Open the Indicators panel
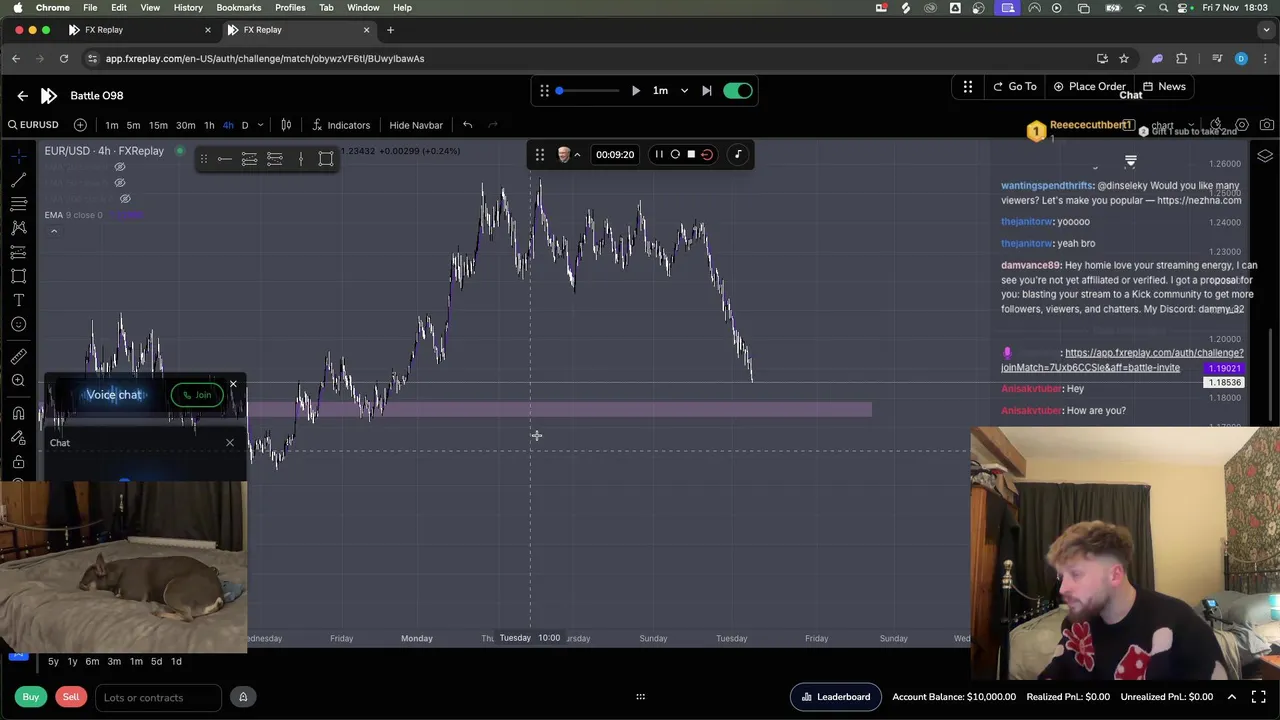The image size is (1280, 720). click(341, 125)
